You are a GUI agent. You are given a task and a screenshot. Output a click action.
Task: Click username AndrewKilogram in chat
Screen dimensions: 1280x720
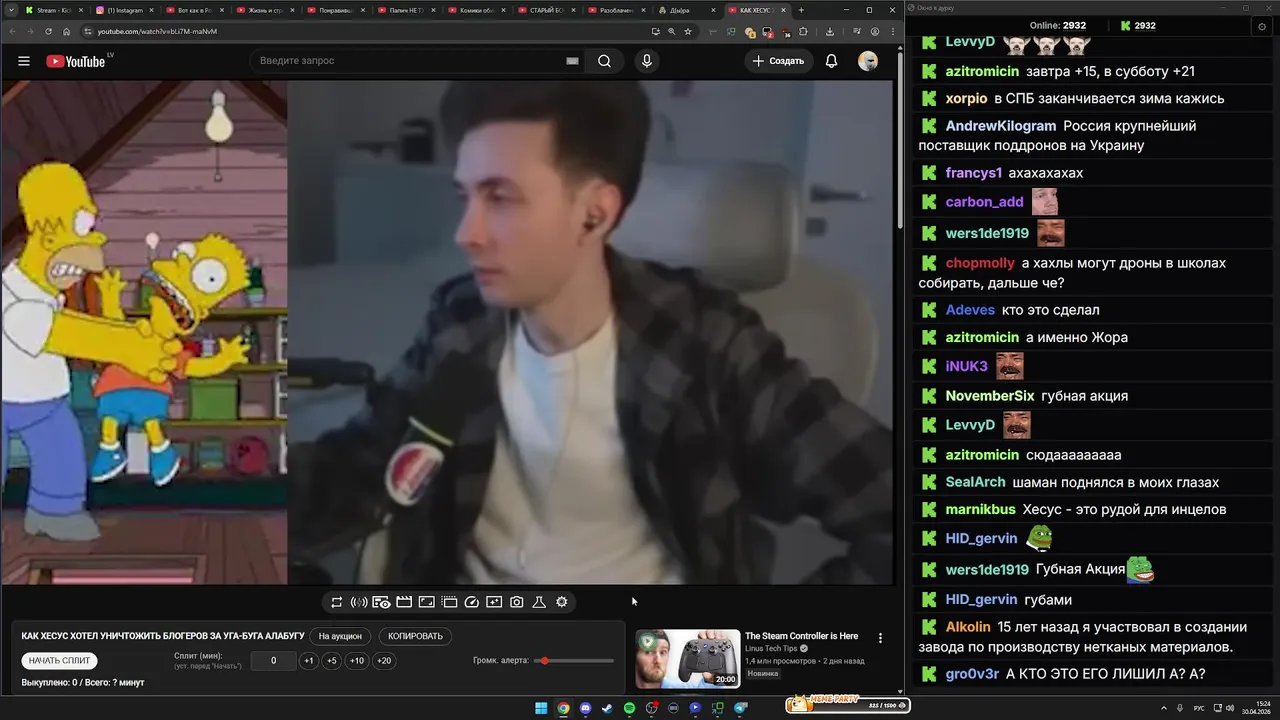pos(1001,126)
